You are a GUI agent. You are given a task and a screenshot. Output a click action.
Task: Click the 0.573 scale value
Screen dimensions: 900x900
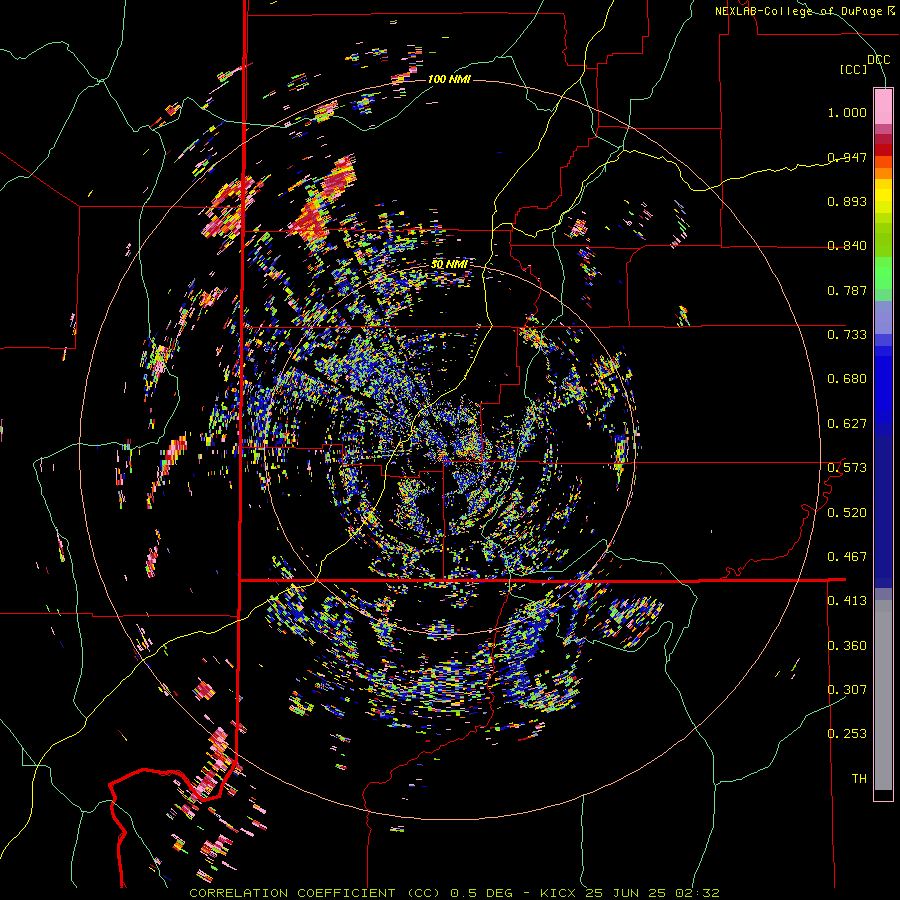pos(847,467)
